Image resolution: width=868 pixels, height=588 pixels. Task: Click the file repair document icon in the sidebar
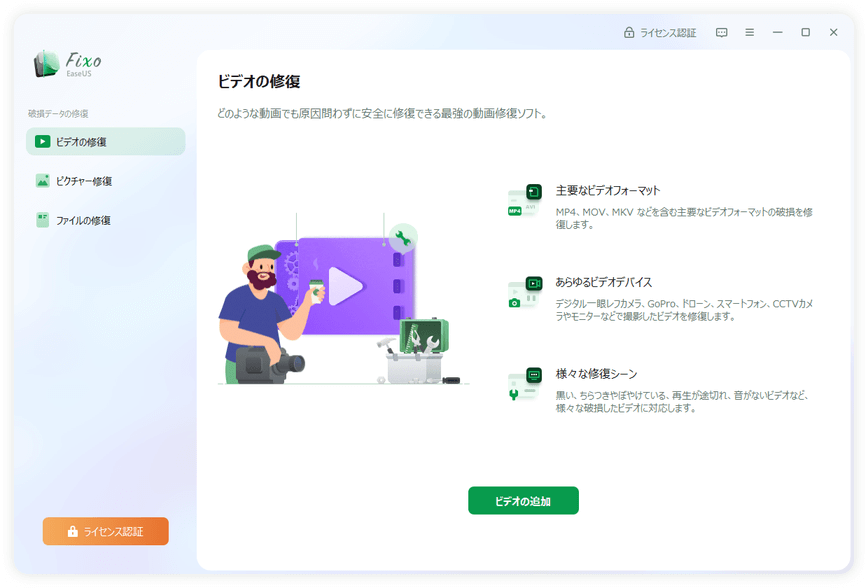(x=42, y=220)
